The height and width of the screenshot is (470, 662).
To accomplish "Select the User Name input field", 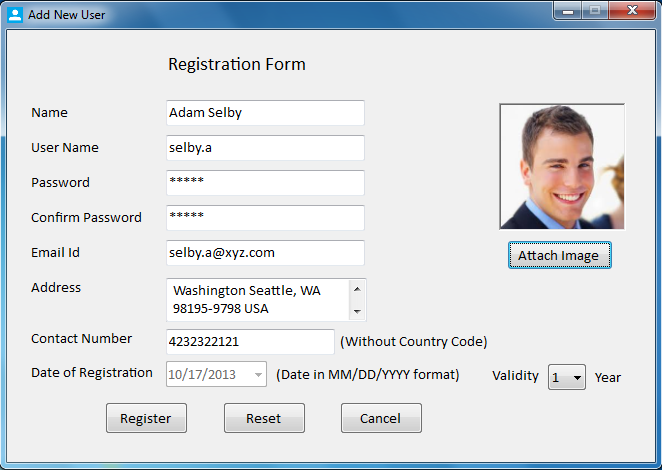I will click(x=265, y=148).
